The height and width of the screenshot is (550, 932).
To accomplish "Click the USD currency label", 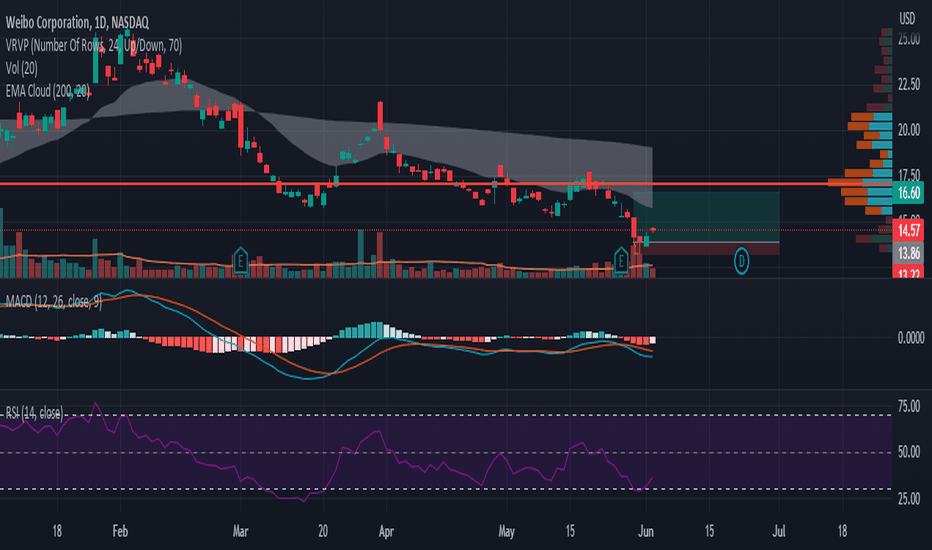I will (907, 19).
